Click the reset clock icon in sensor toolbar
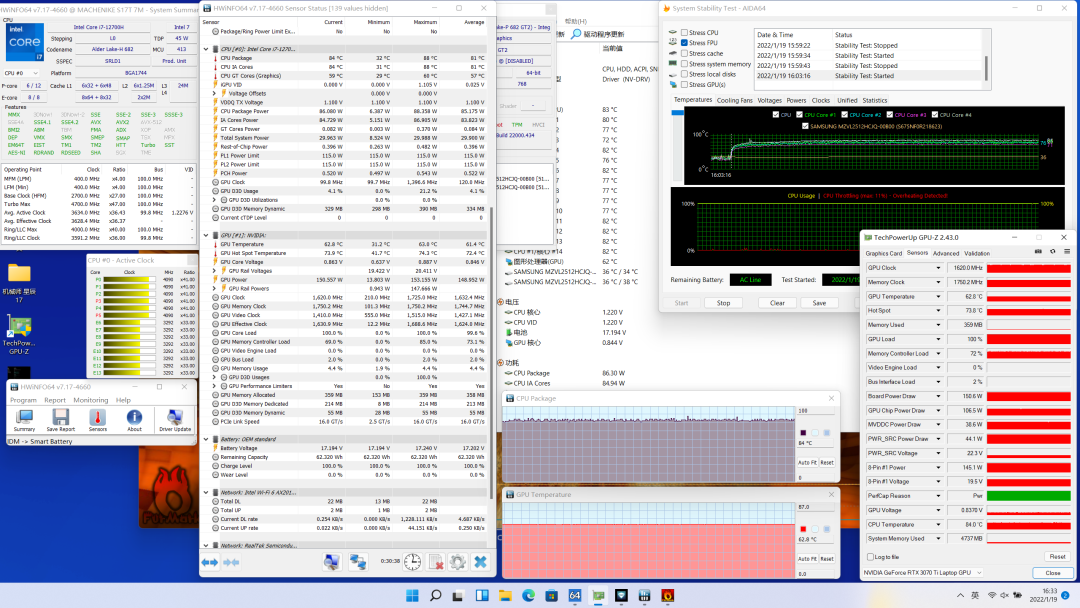 (412, 563)
